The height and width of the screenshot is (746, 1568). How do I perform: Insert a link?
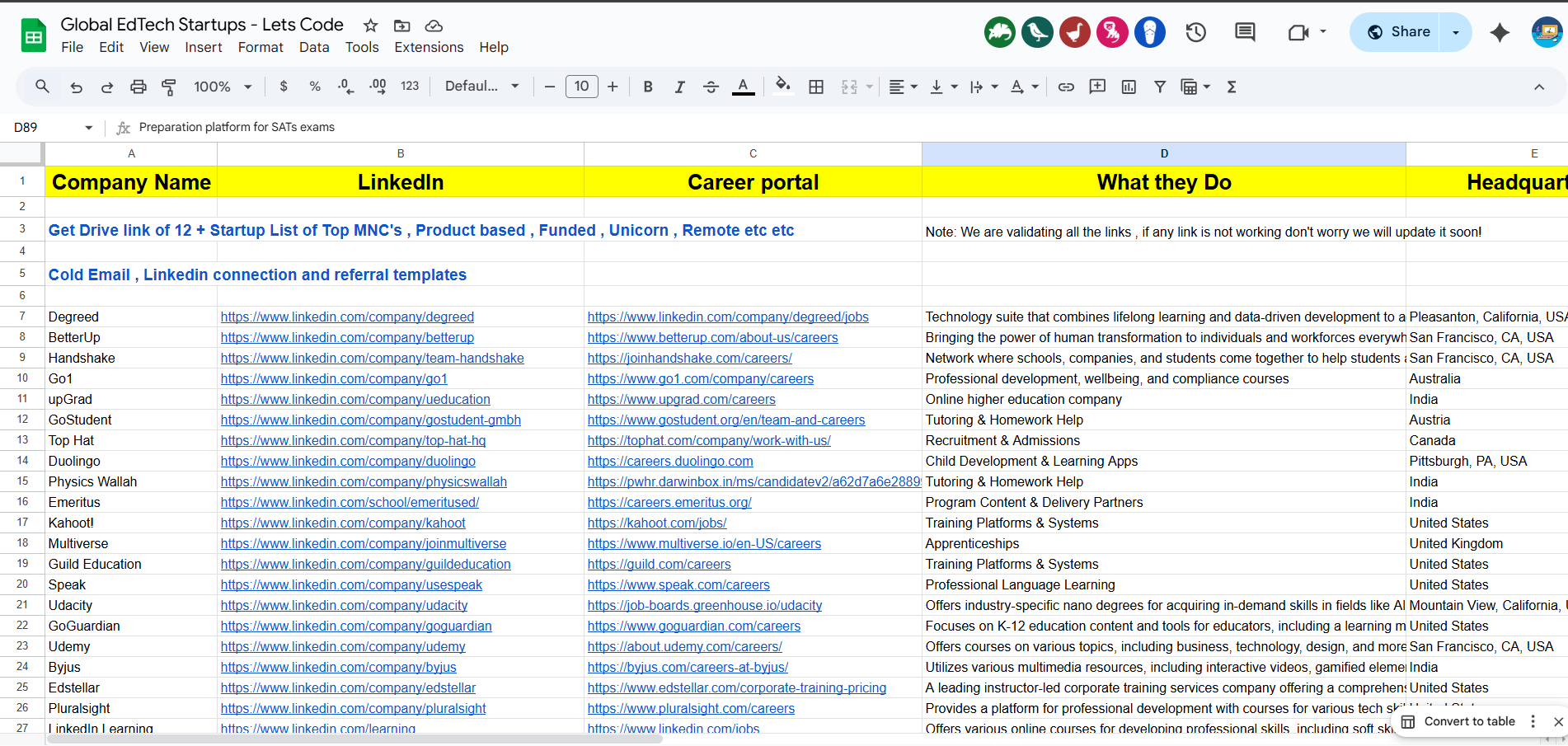click(x=1066, y=87)
